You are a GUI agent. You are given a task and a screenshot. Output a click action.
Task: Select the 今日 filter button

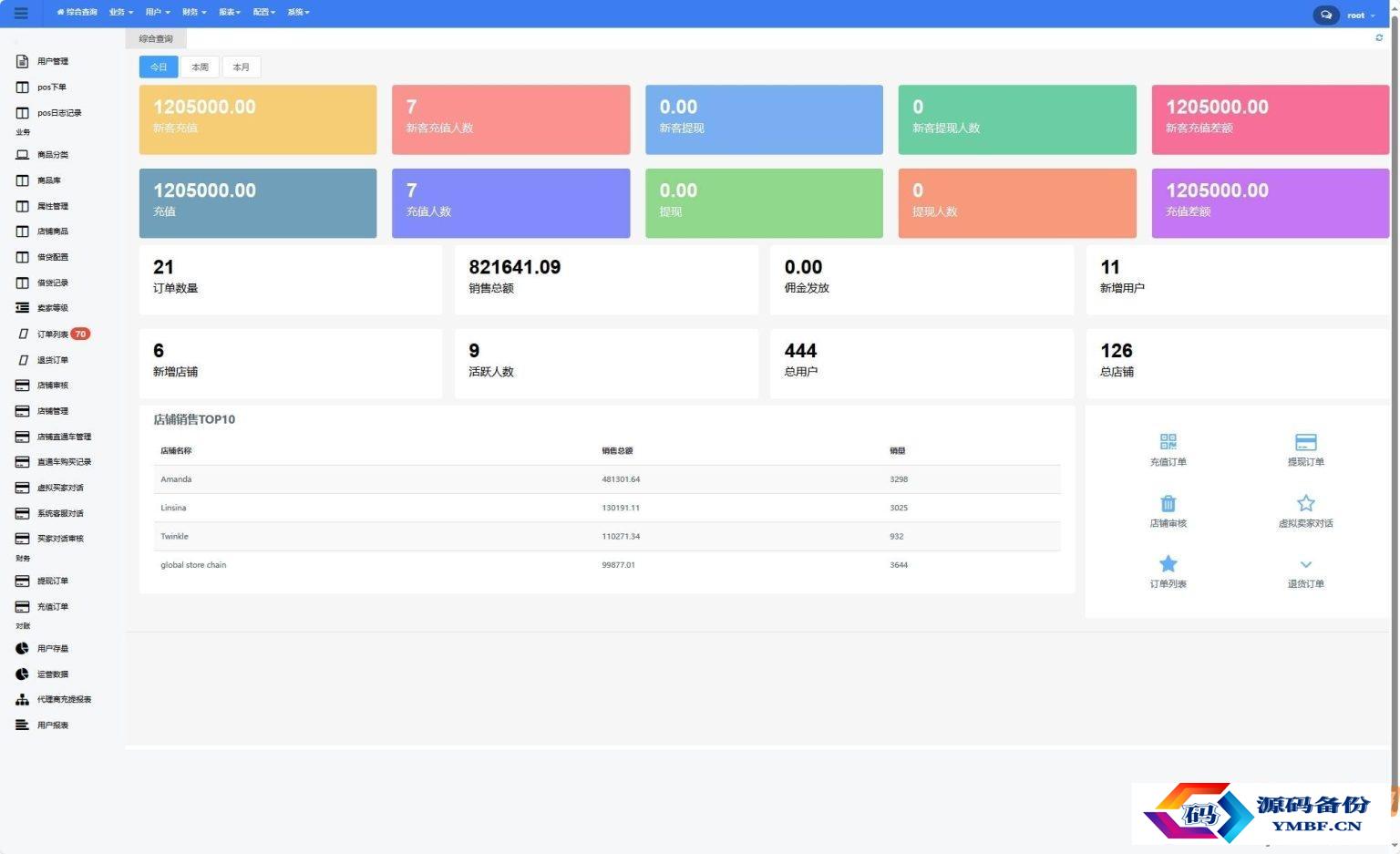coord(159,67)
